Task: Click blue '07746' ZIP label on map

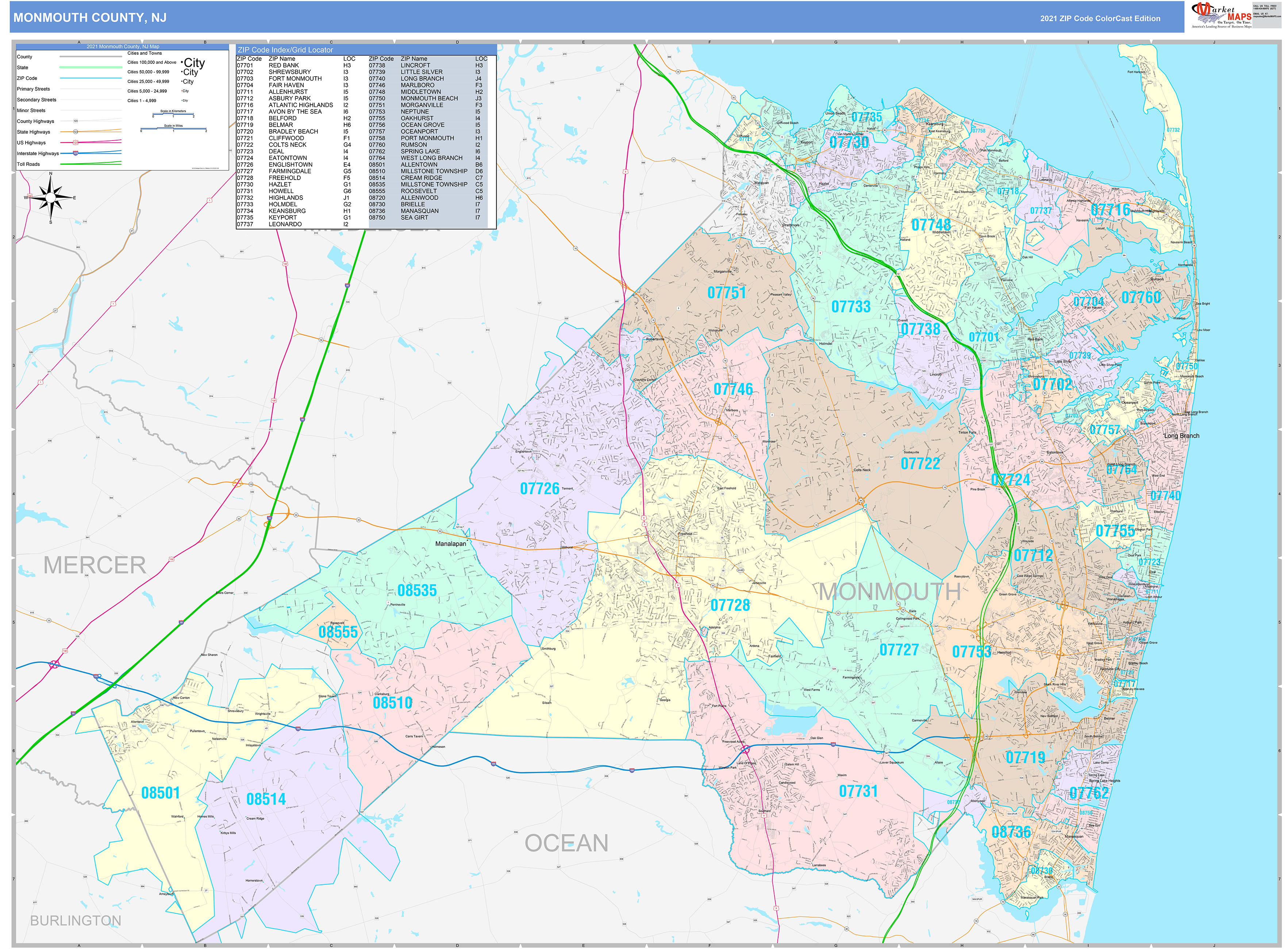Action: pyautogui.click(x=733, y=389)
